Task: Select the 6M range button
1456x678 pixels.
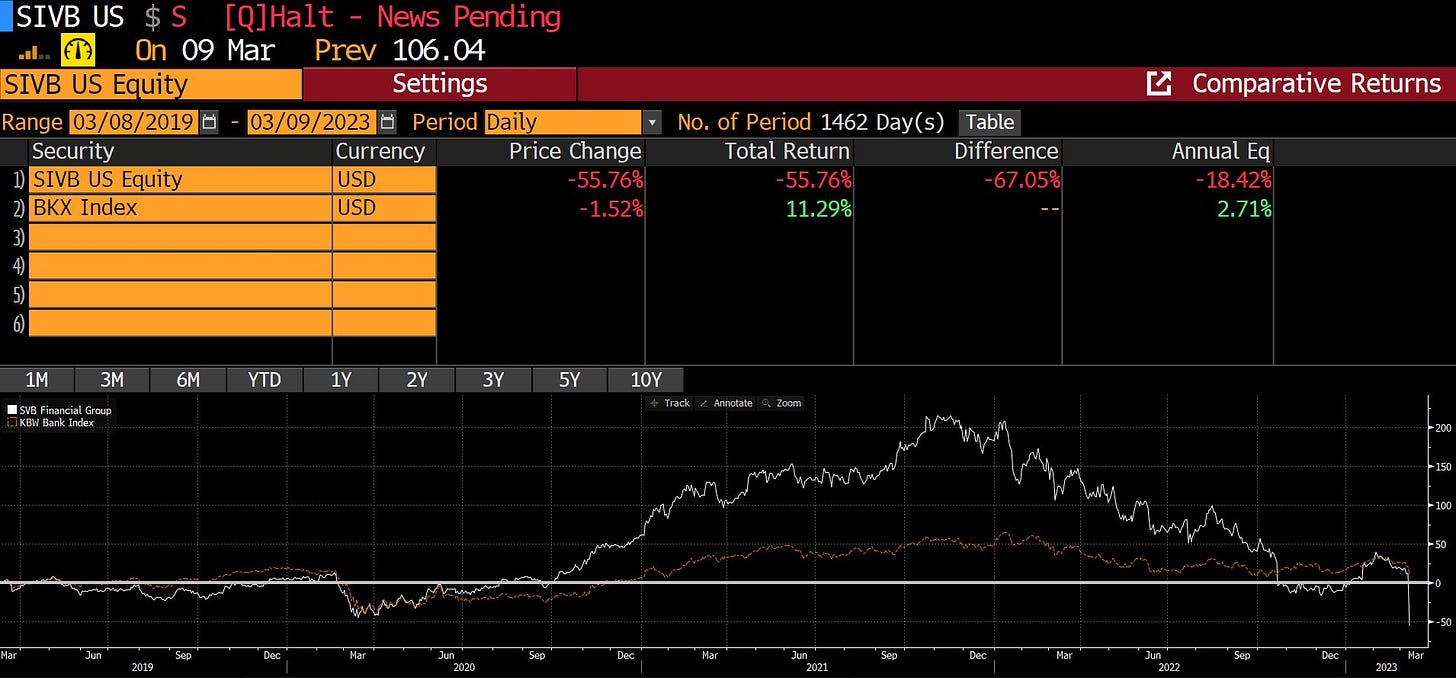Action: point(188,380)
